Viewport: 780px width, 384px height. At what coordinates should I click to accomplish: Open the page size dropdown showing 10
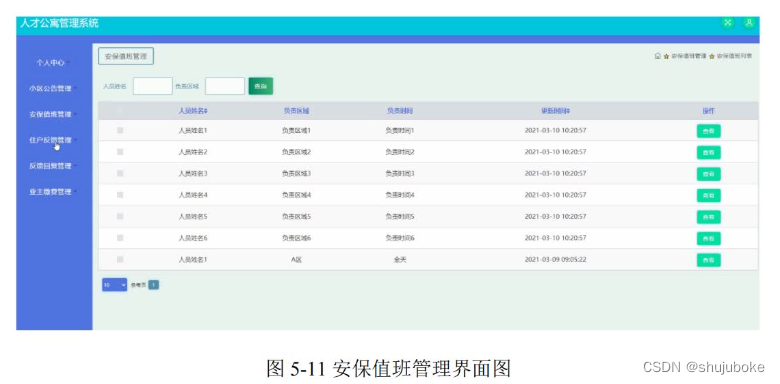tap(114, 285)
